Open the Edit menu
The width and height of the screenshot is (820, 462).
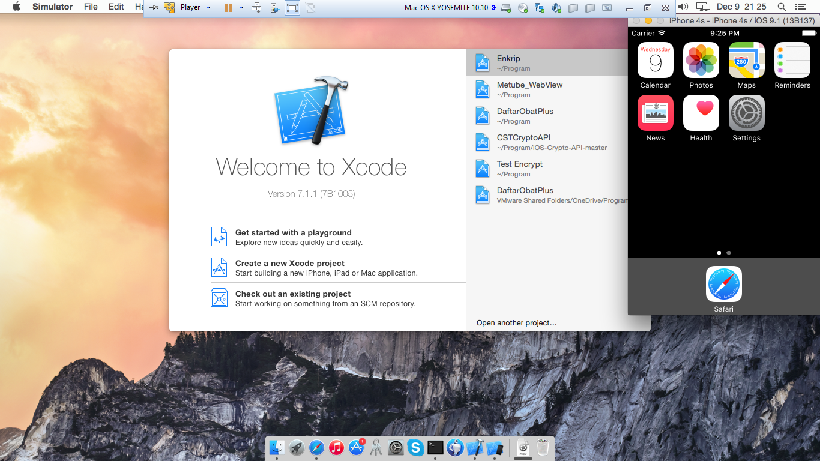point(116,7)
